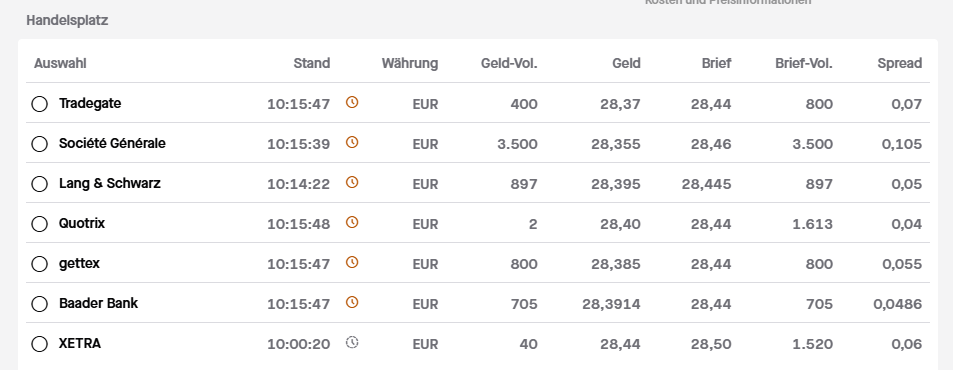This screenshot has width=953, height=370.
Task: Click XETRA timestamp 10:00:20
Action: coord(299,344)
